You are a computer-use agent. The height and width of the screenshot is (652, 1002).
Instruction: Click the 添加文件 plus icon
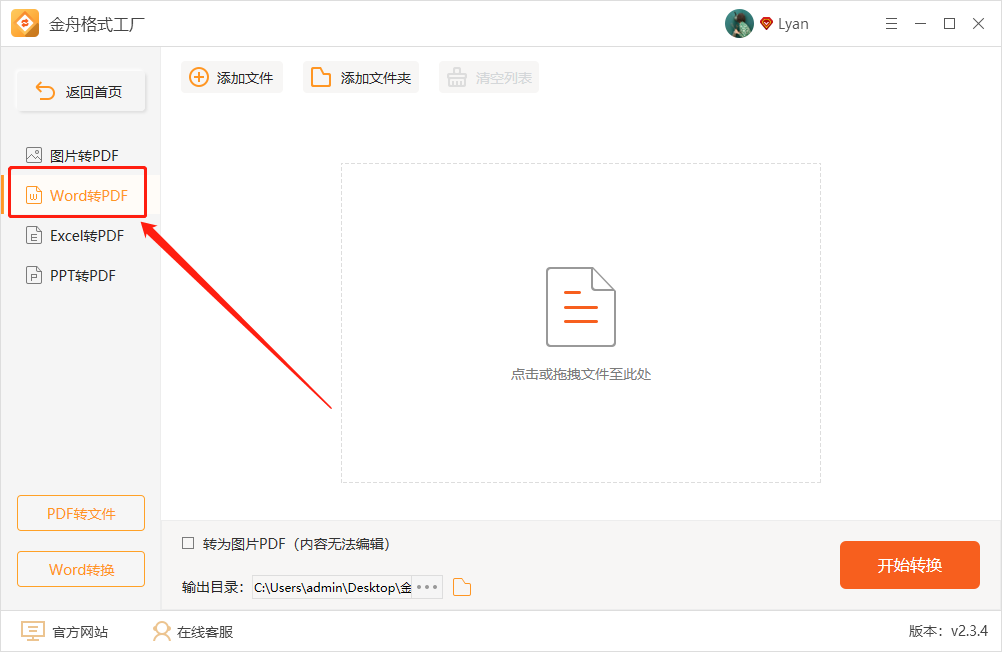(x=196, y=77)
